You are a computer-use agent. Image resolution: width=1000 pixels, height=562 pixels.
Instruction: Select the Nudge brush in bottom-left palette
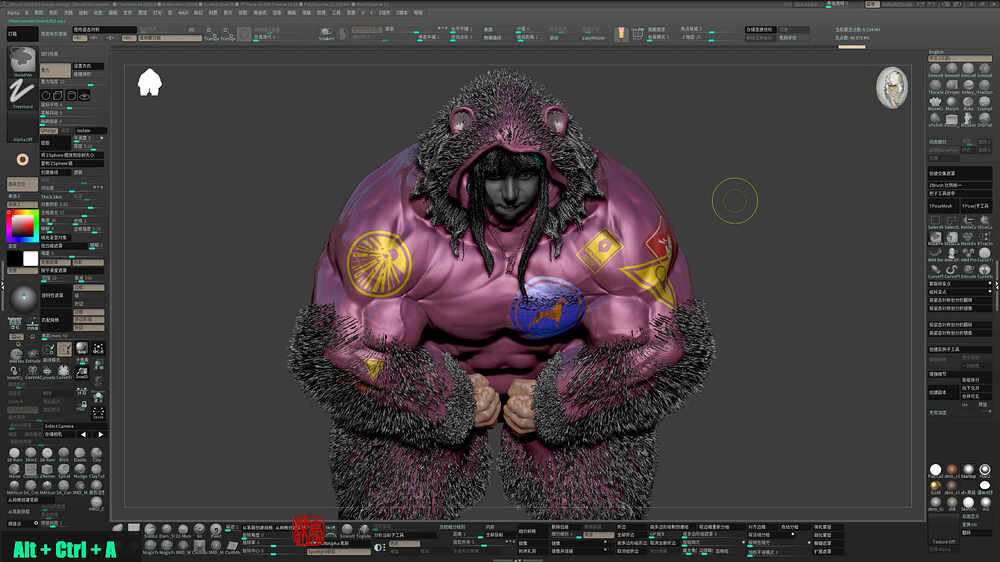pos(80,470)
